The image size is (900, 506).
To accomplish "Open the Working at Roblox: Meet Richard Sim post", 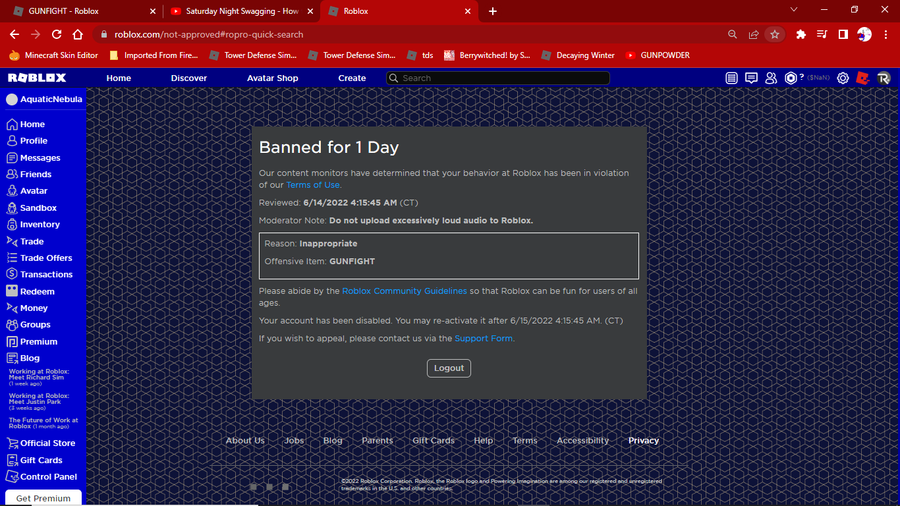I will (x=38, y=377).
